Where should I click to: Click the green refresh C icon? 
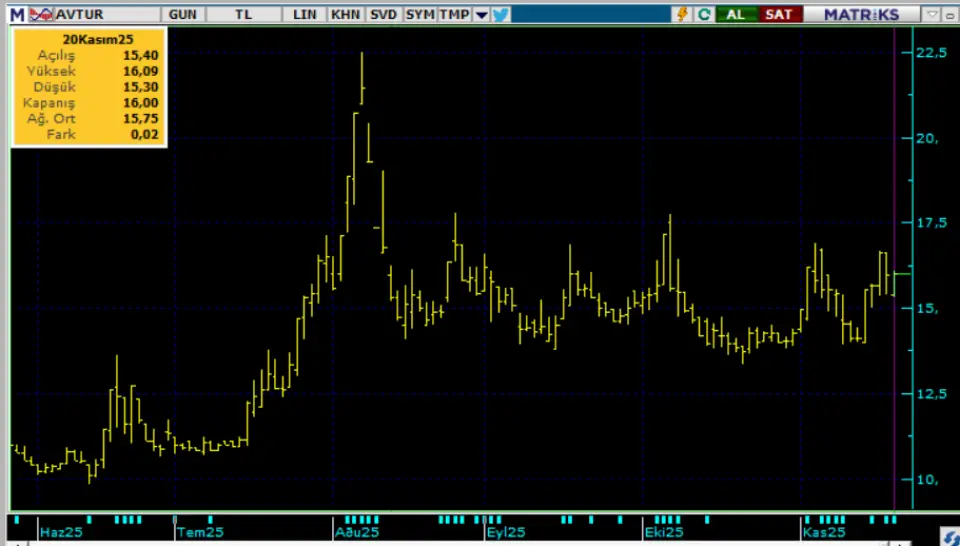705,14
